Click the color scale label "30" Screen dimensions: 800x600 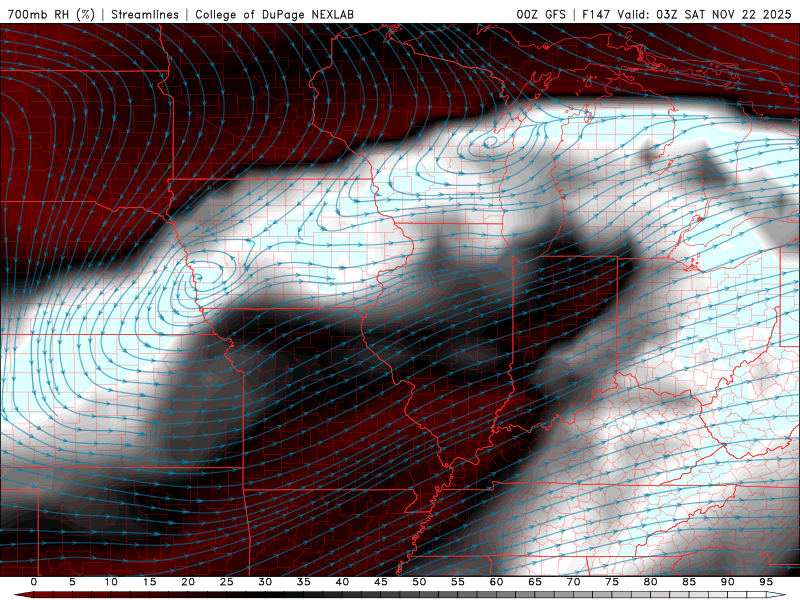[x=265, y=582]
